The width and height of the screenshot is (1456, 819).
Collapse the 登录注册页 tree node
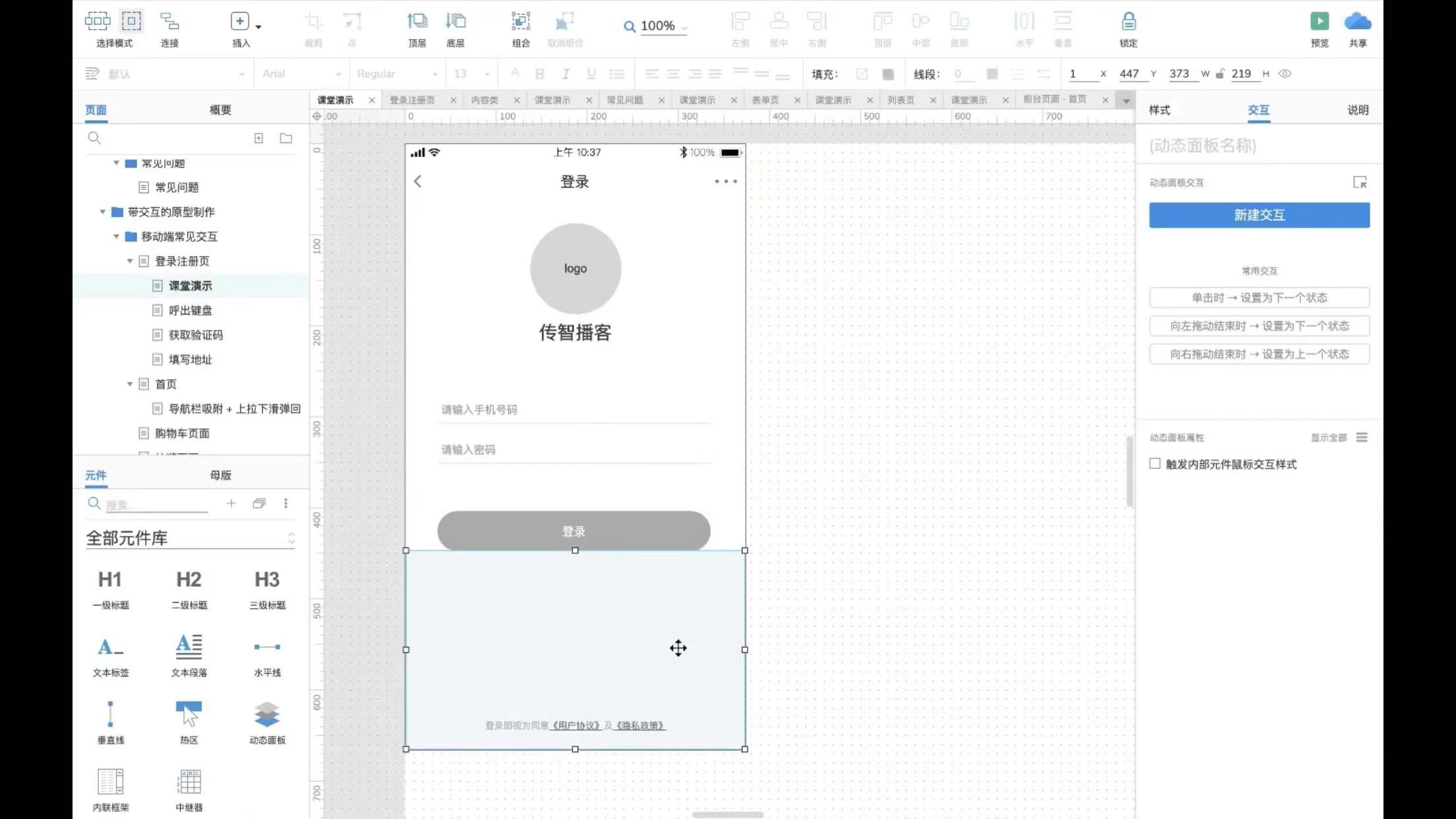click(130, 261)
